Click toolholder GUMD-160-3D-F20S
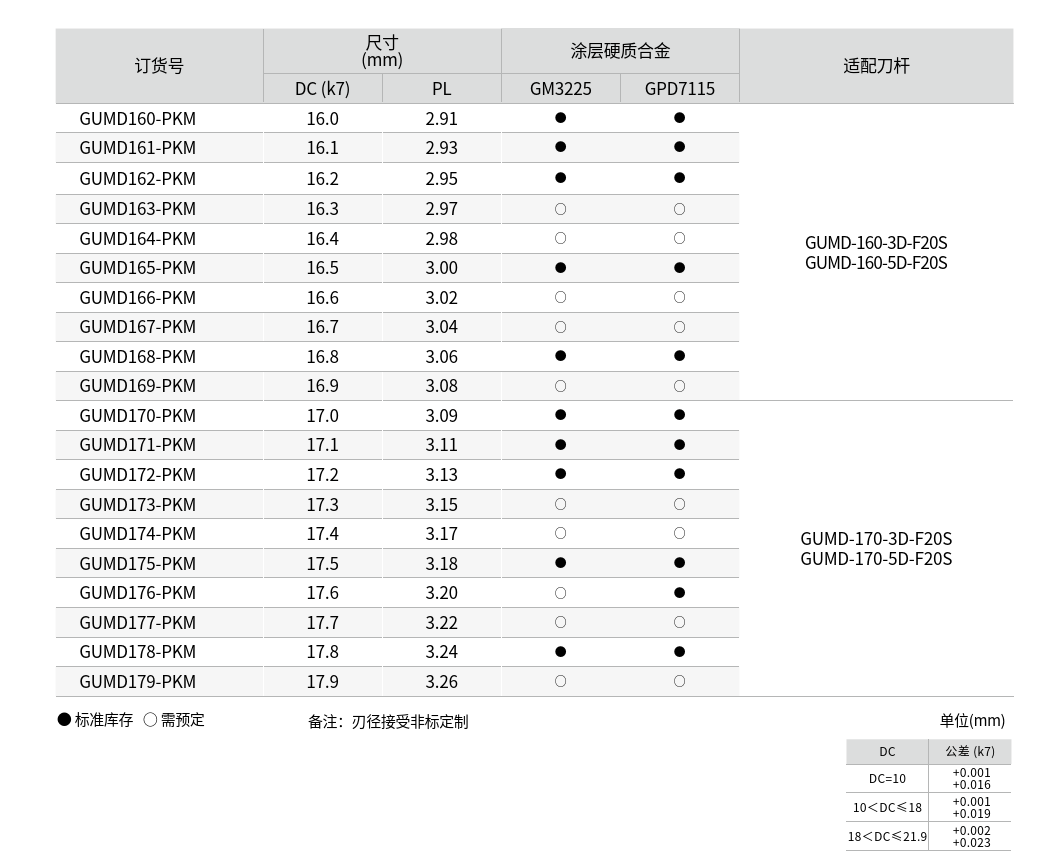1063x863 pixels. tap(875, 243)
